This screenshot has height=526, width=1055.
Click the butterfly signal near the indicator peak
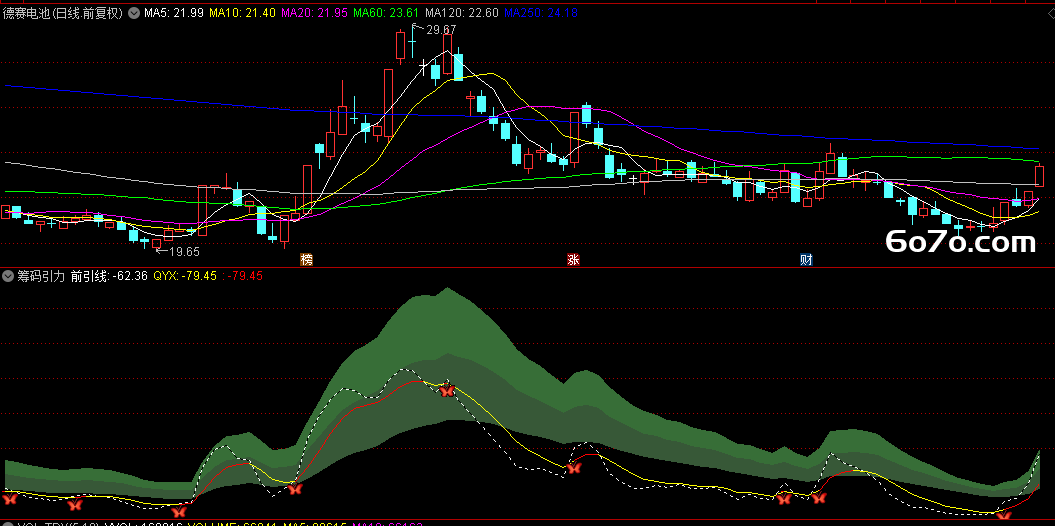[447, 390]
